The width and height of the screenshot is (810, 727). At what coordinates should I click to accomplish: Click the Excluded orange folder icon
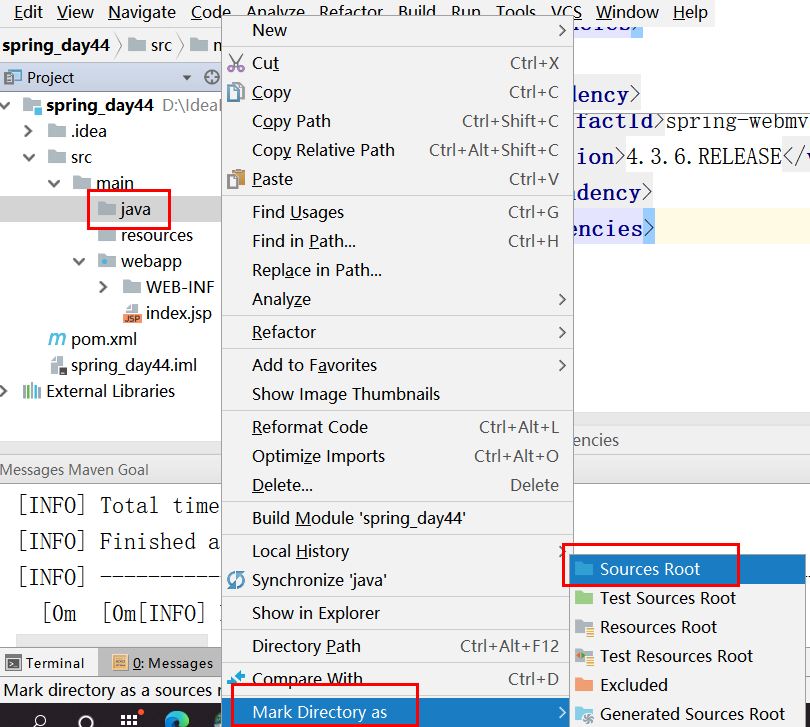coord(584,684)
